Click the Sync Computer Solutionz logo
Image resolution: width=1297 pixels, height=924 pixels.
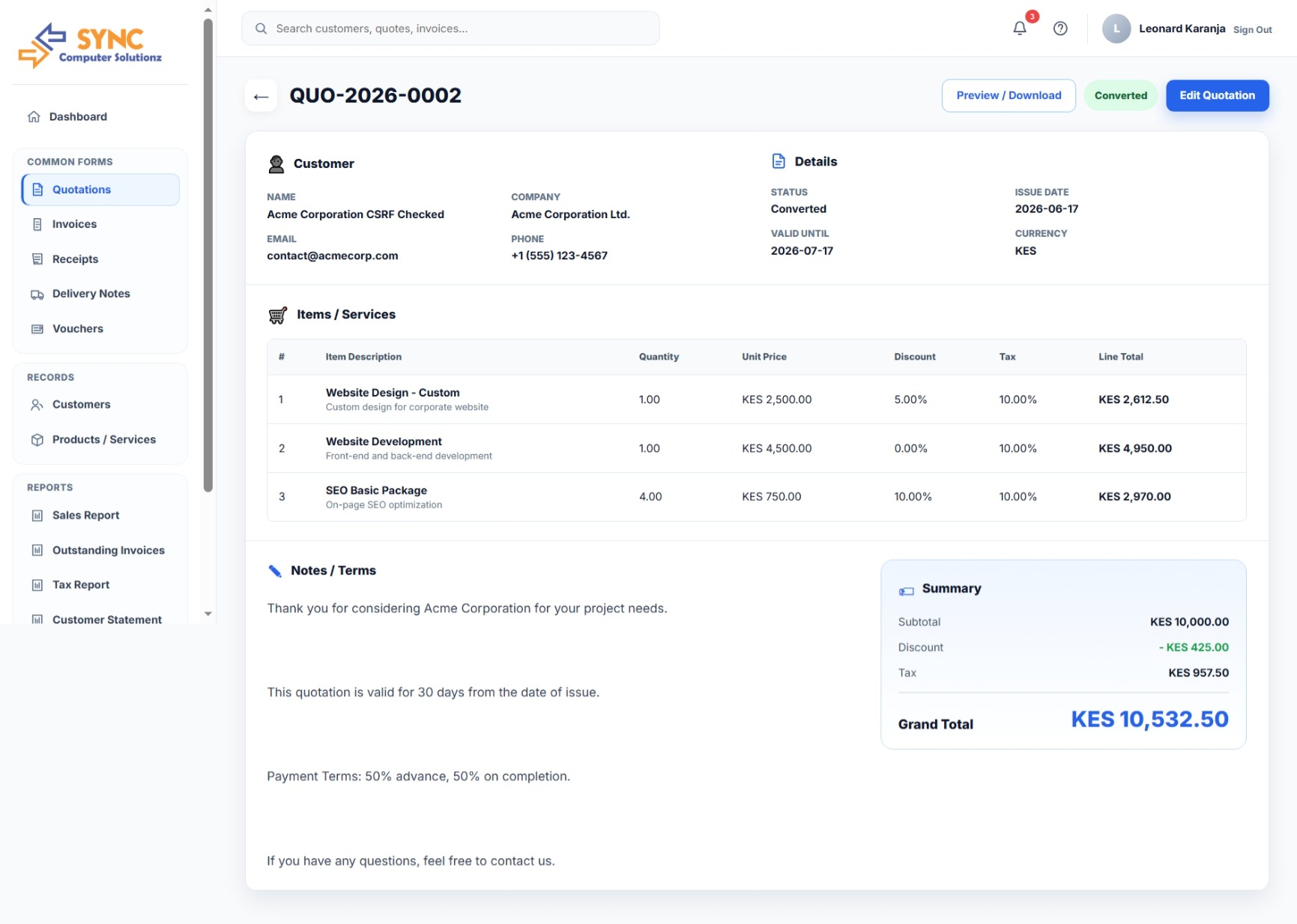[x=90, y=45]
